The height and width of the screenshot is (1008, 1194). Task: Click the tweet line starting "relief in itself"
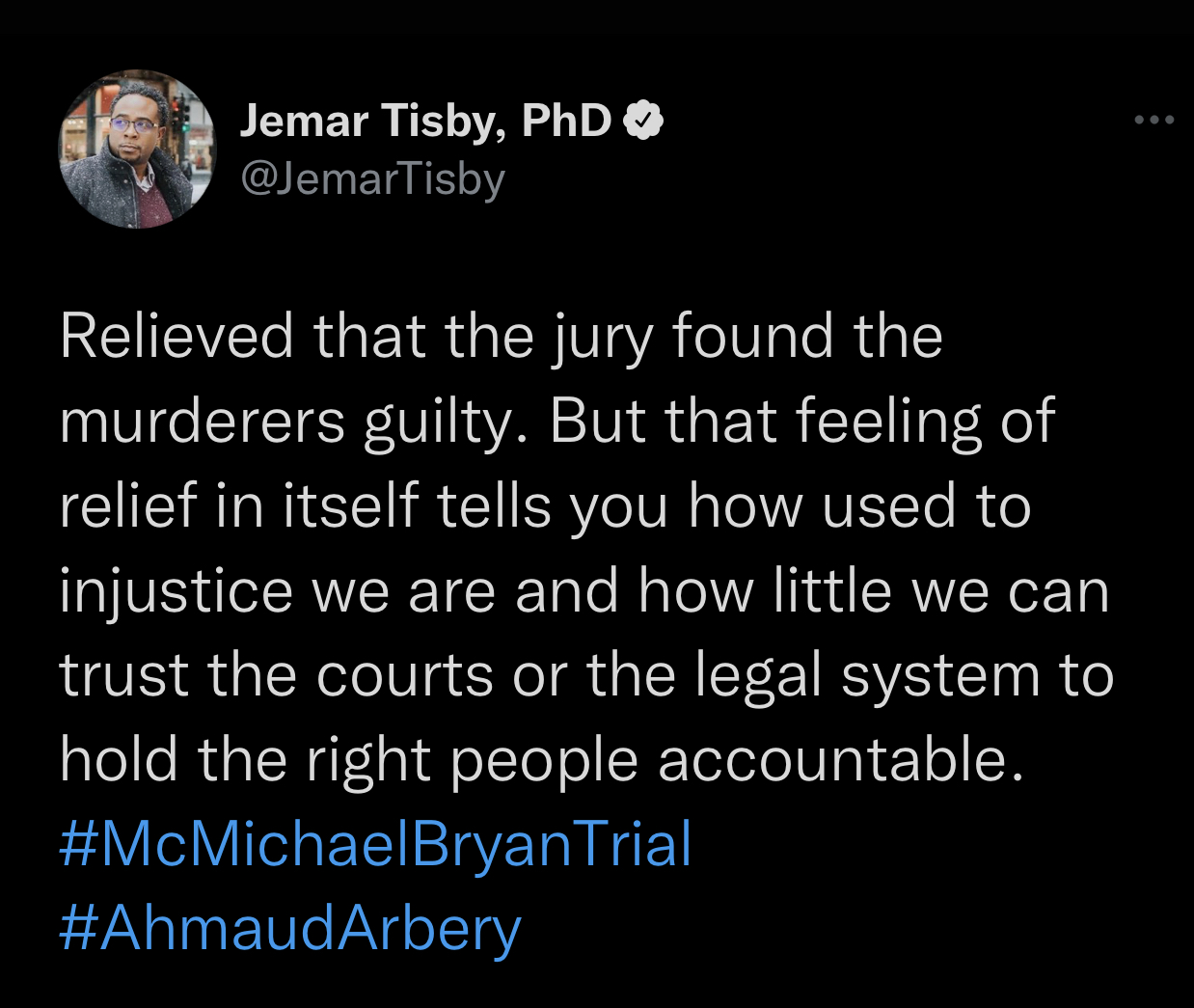(545, 506)
